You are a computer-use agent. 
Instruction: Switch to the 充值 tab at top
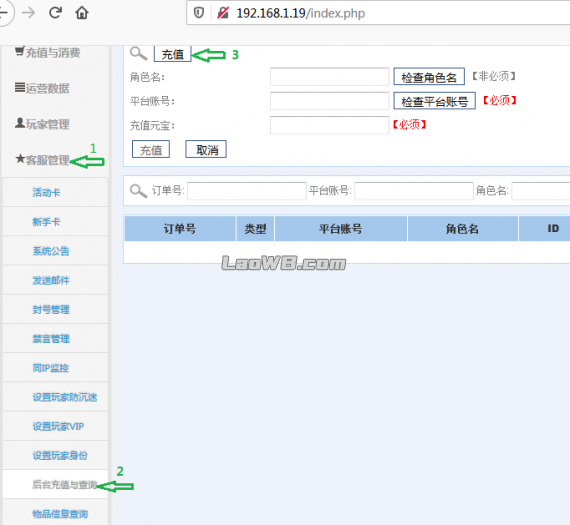pos(172,54)
